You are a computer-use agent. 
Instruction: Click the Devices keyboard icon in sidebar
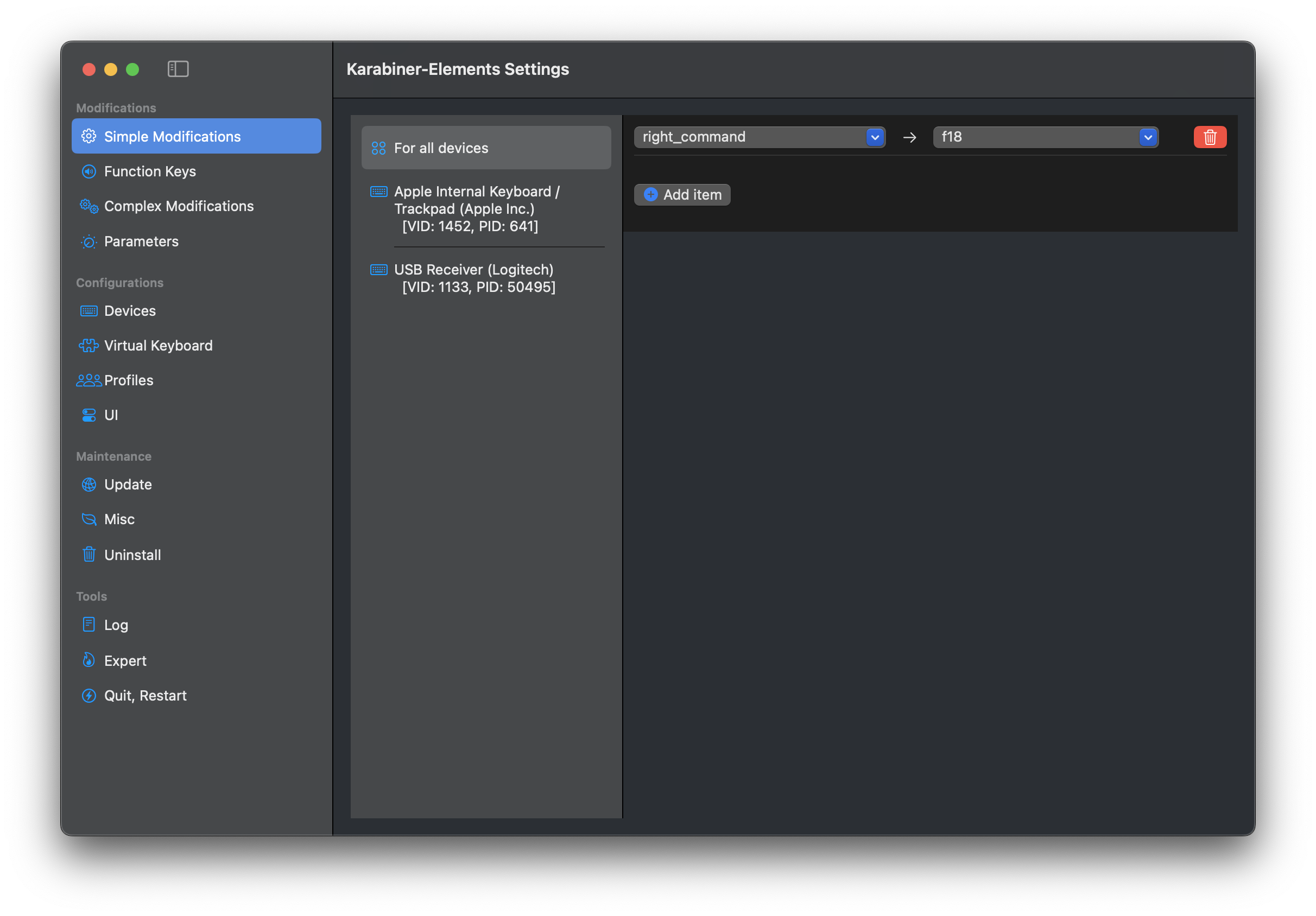click(x=89, y=311)
